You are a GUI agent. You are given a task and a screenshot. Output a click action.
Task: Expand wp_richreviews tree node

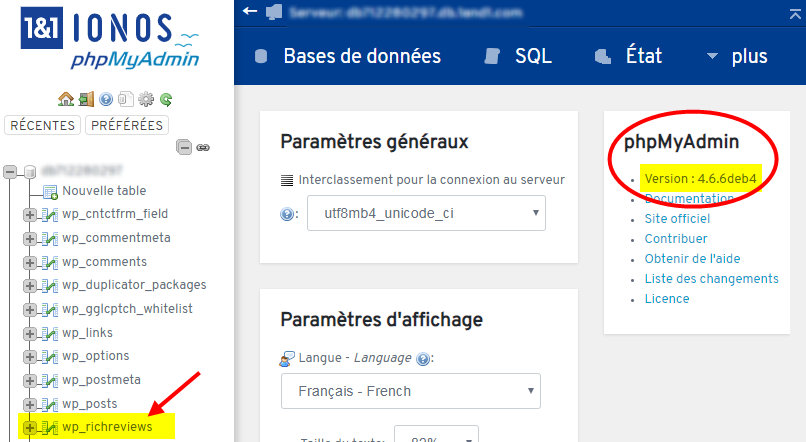30,427
